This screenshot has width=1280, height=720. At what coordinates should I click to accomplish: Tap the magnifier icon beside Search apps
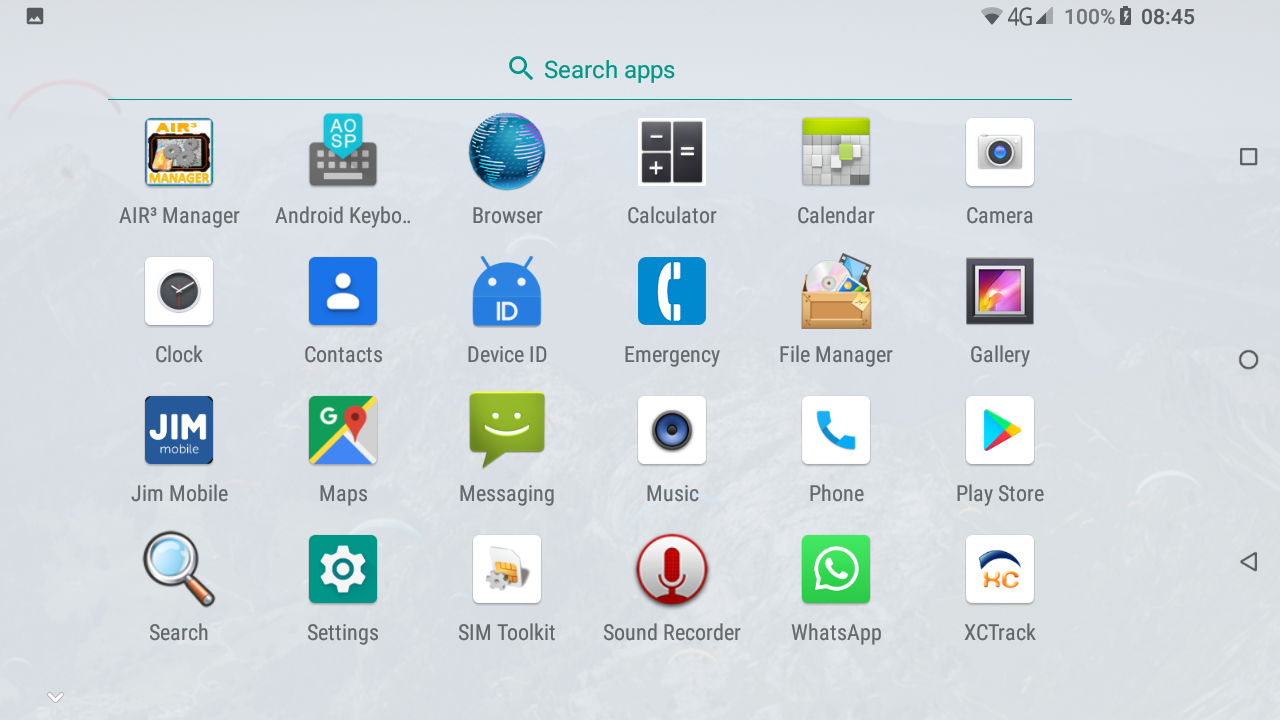[521, 68]
